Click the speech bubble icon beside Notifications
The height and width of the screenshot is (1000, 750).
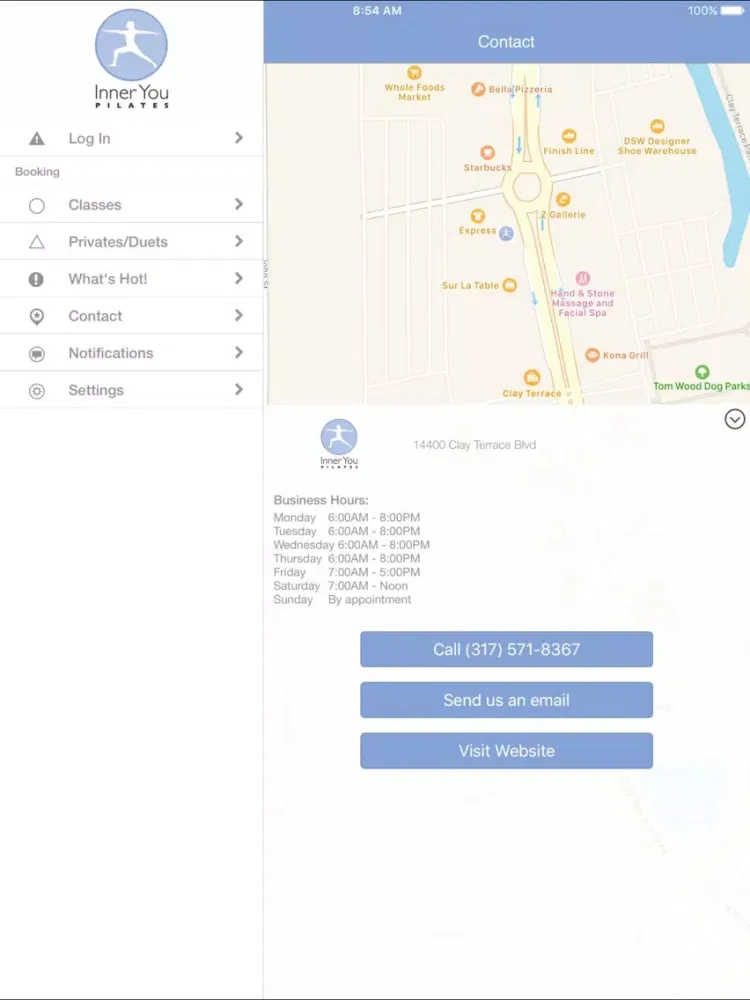pyautogui.click(x=37, y=353)
